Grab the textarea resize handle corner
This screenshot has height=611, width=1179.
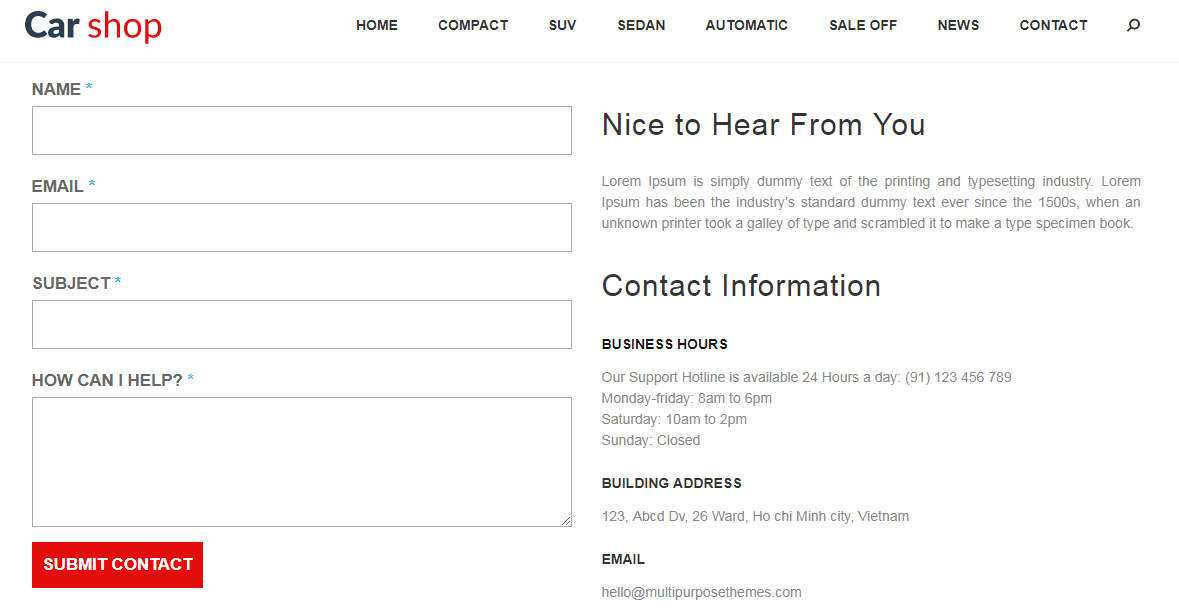[x=566, y=521]
